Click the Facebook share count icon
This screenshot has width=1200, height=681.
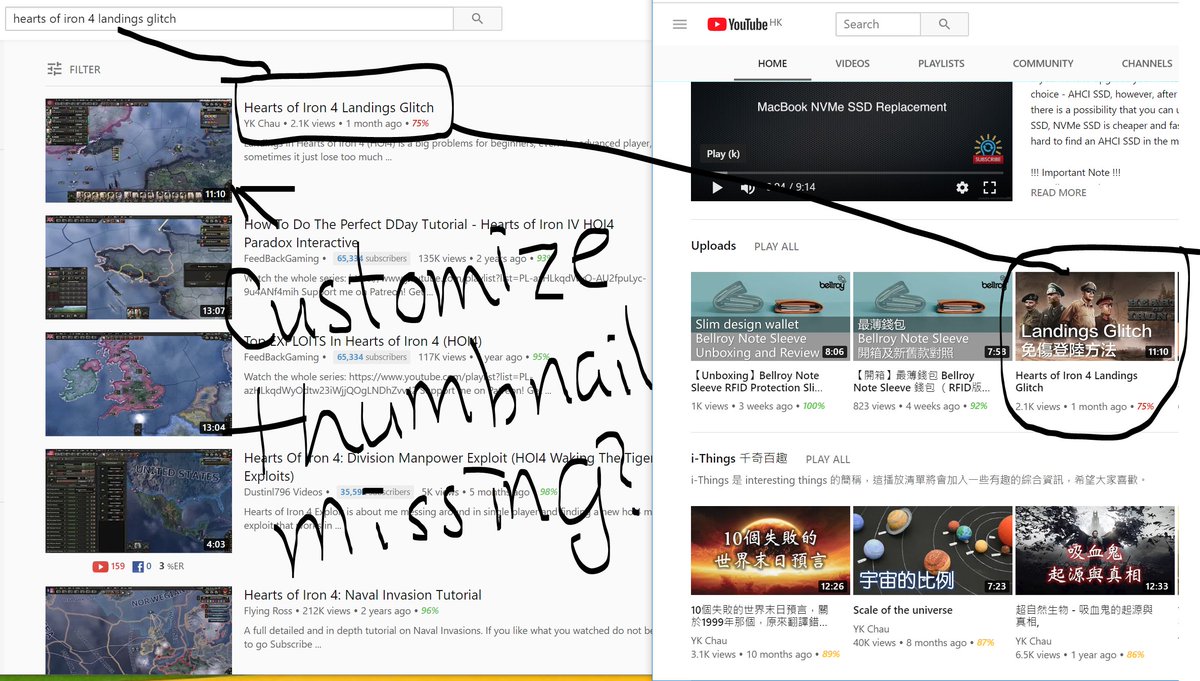(x=138, y=566)
